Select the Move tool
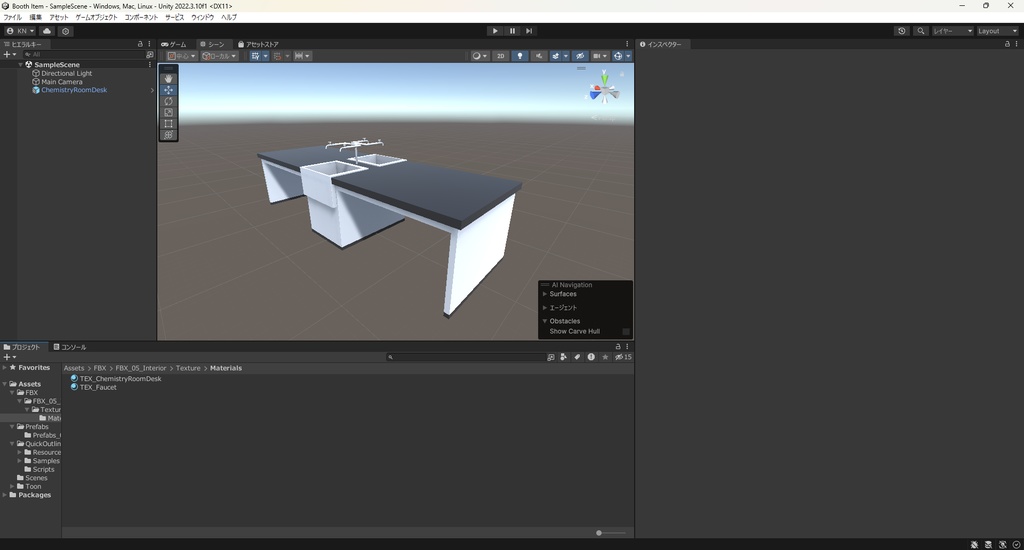This screenshot has width=1024, height=550. [x=168, y=90]
